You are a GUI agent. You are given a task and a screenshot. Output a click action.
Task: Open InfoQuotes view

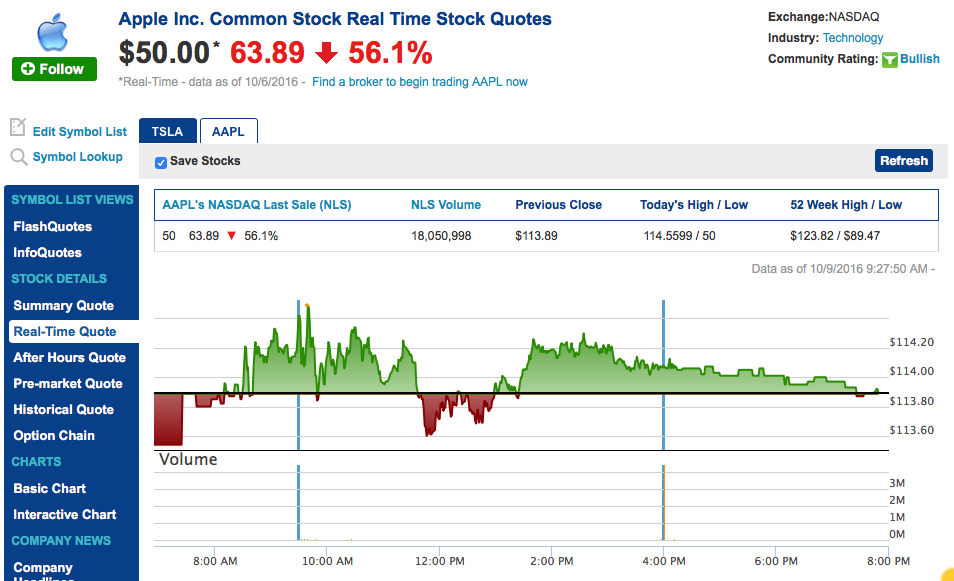click(47, 252)
